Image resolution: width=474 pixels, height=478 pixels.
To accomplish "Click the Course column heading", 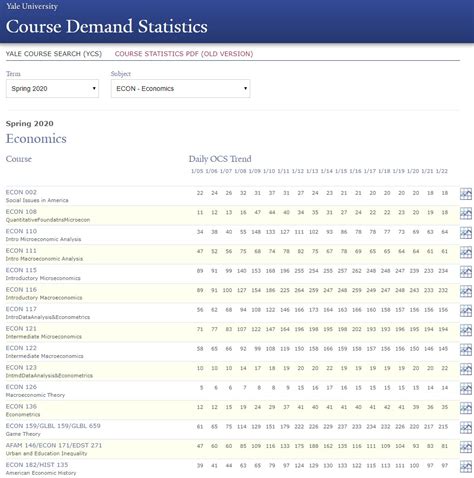I will (19, 159).
